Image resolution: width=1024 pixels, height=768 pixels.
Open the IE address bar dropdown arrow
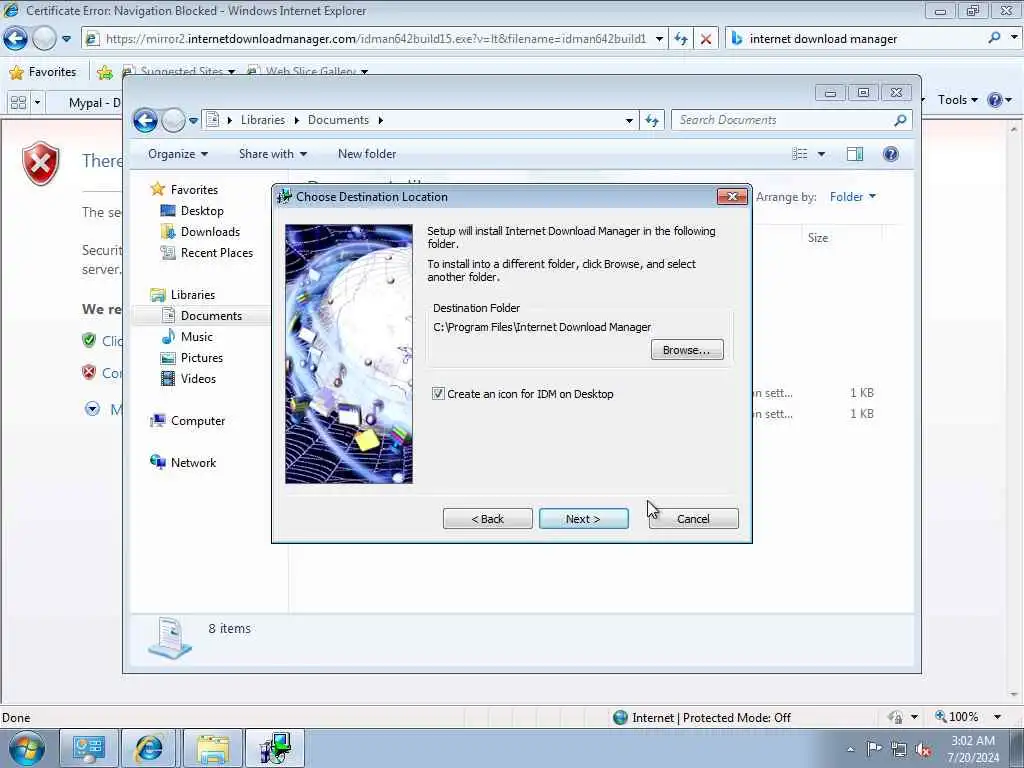[x=659, y=39]
